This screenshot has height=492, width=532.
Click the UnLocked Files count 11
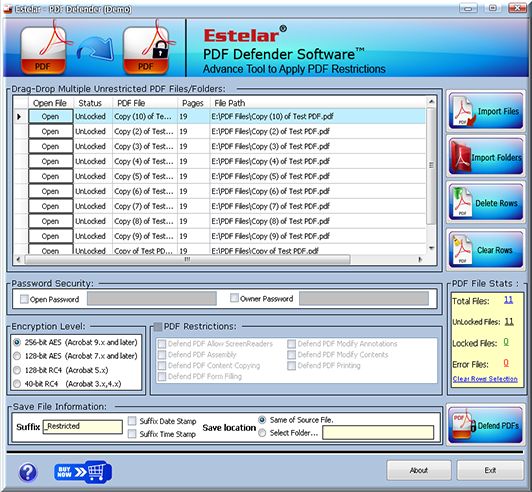509,321
